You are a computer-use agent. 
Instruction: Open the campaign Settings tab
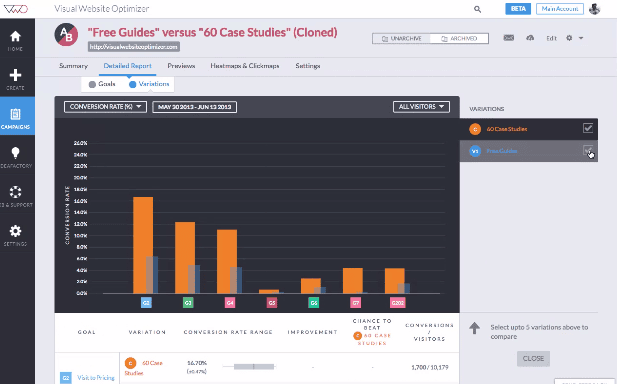click(x=308, y=66)
